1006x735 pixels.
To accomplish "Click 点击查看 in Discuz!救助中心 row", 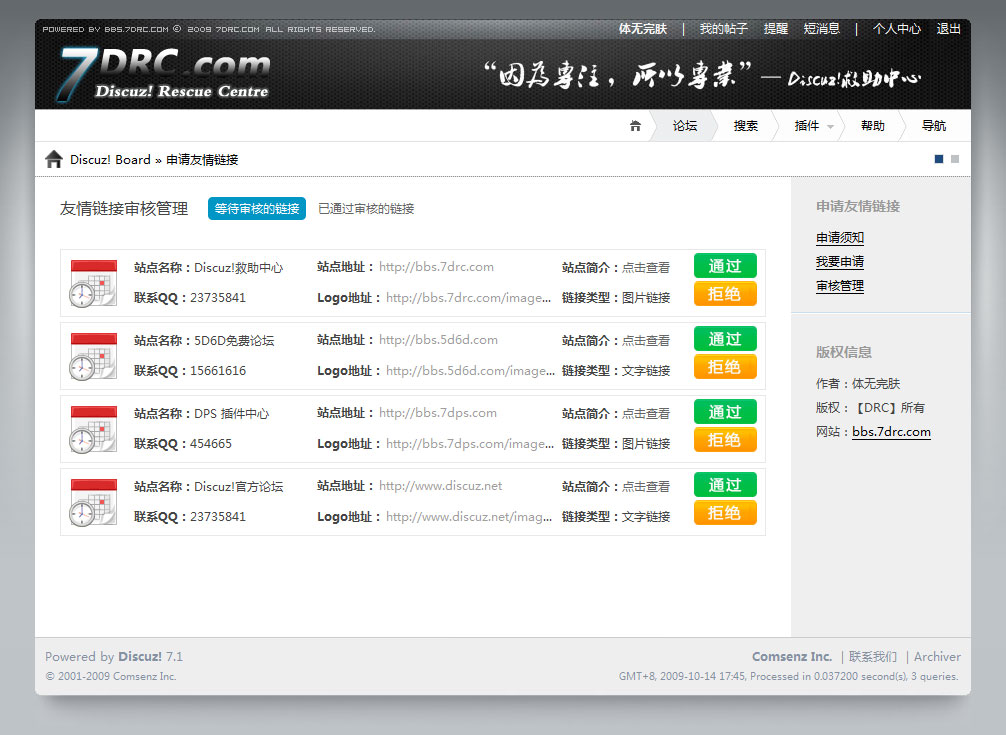I will (x=646, y=267).
